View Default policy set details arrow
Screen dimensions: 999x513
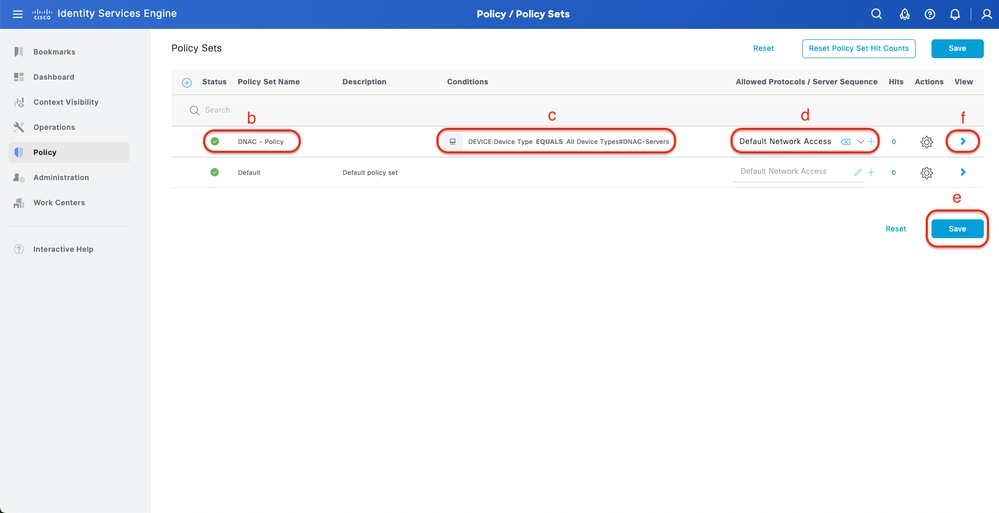click(x=963, y=172)
